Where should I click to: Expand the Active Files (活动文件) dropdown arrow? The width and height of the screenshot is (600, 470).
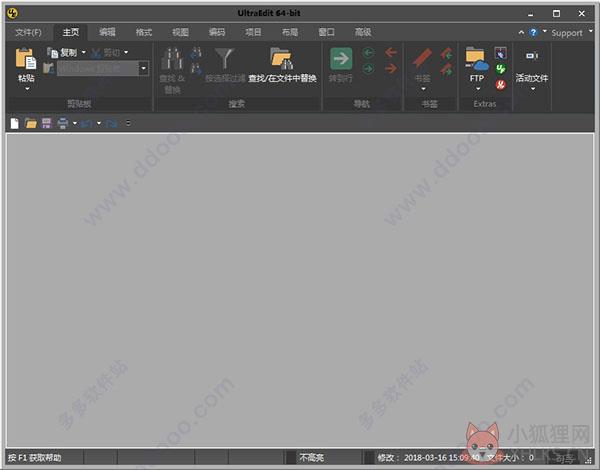(x=533, y=89)
